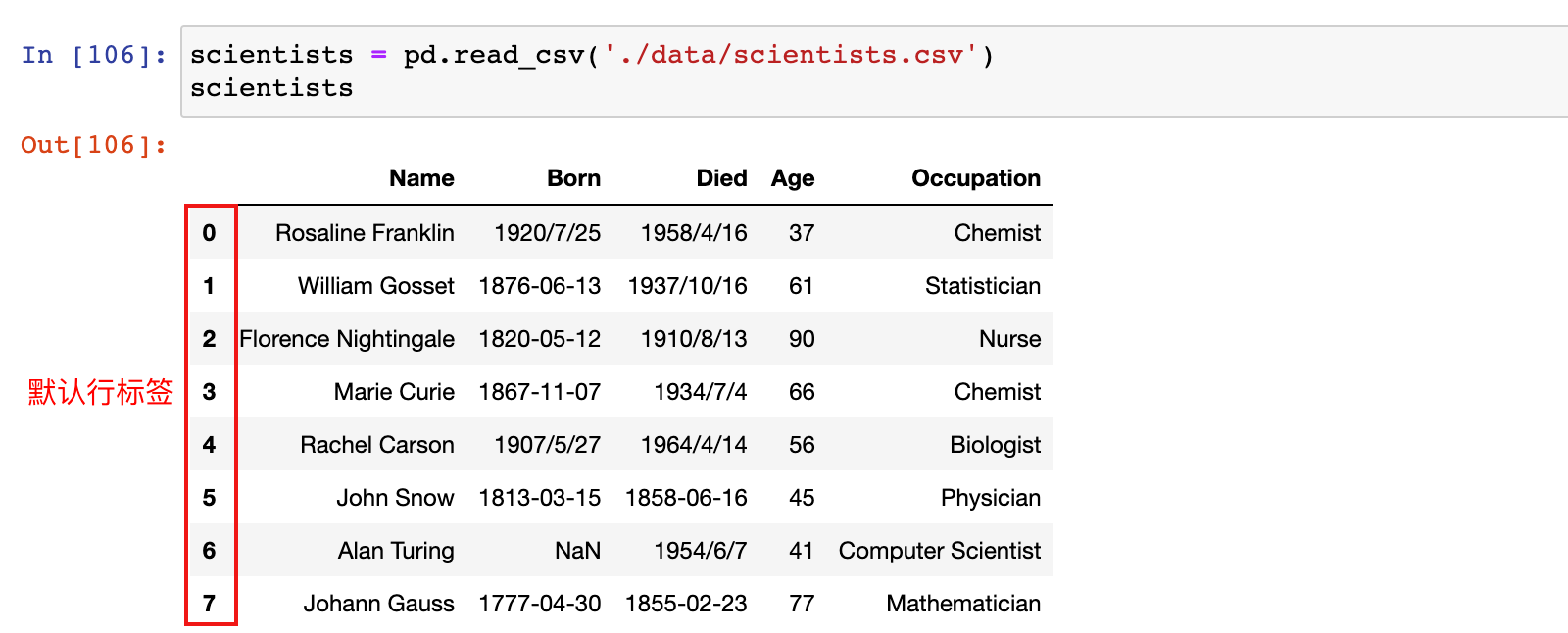Select the In [106] cell prompt
1568x633 pixels.
(94, 55)
